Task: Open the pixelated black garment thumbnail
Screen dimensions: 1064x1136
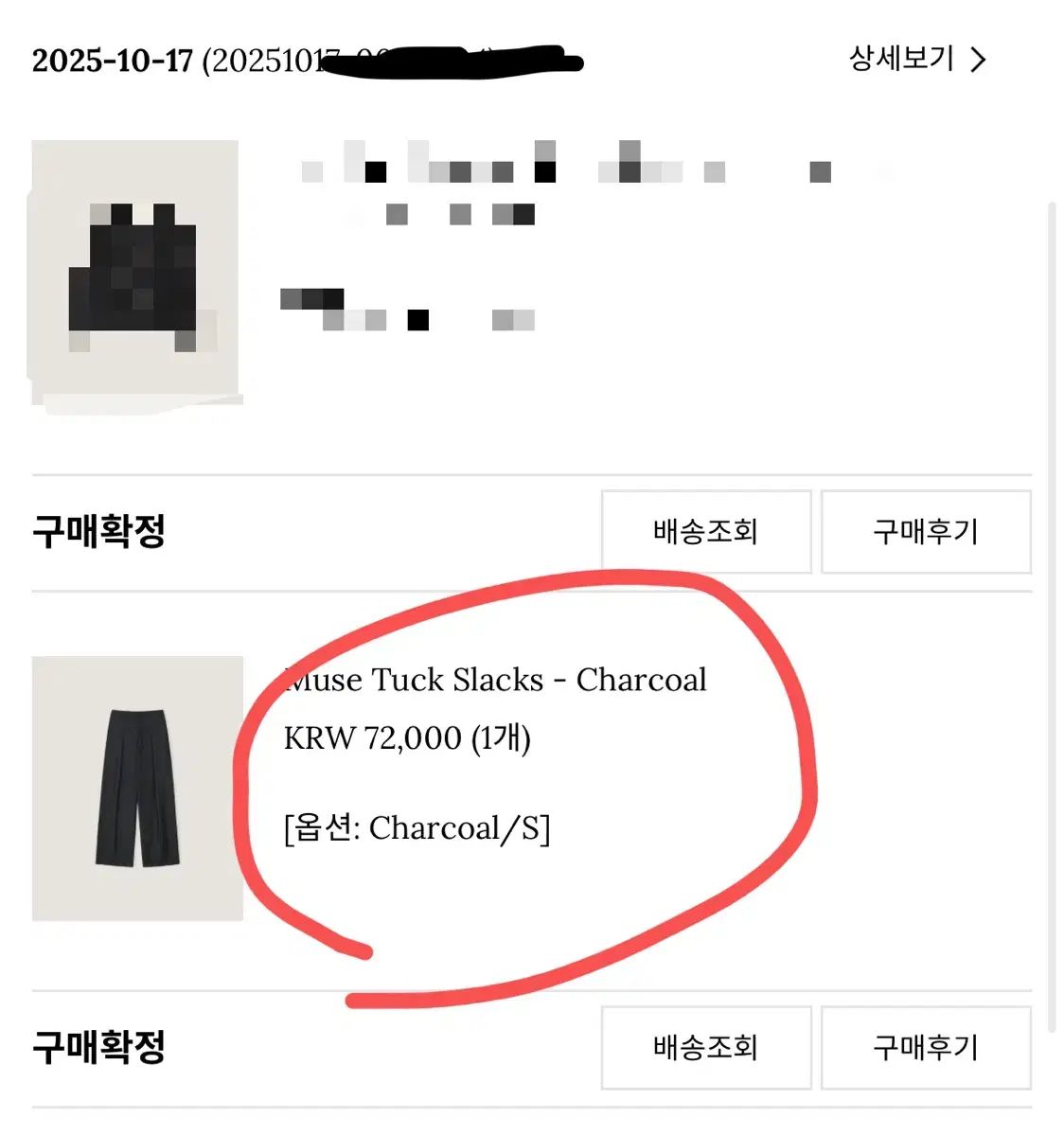Action: point(134,273)
